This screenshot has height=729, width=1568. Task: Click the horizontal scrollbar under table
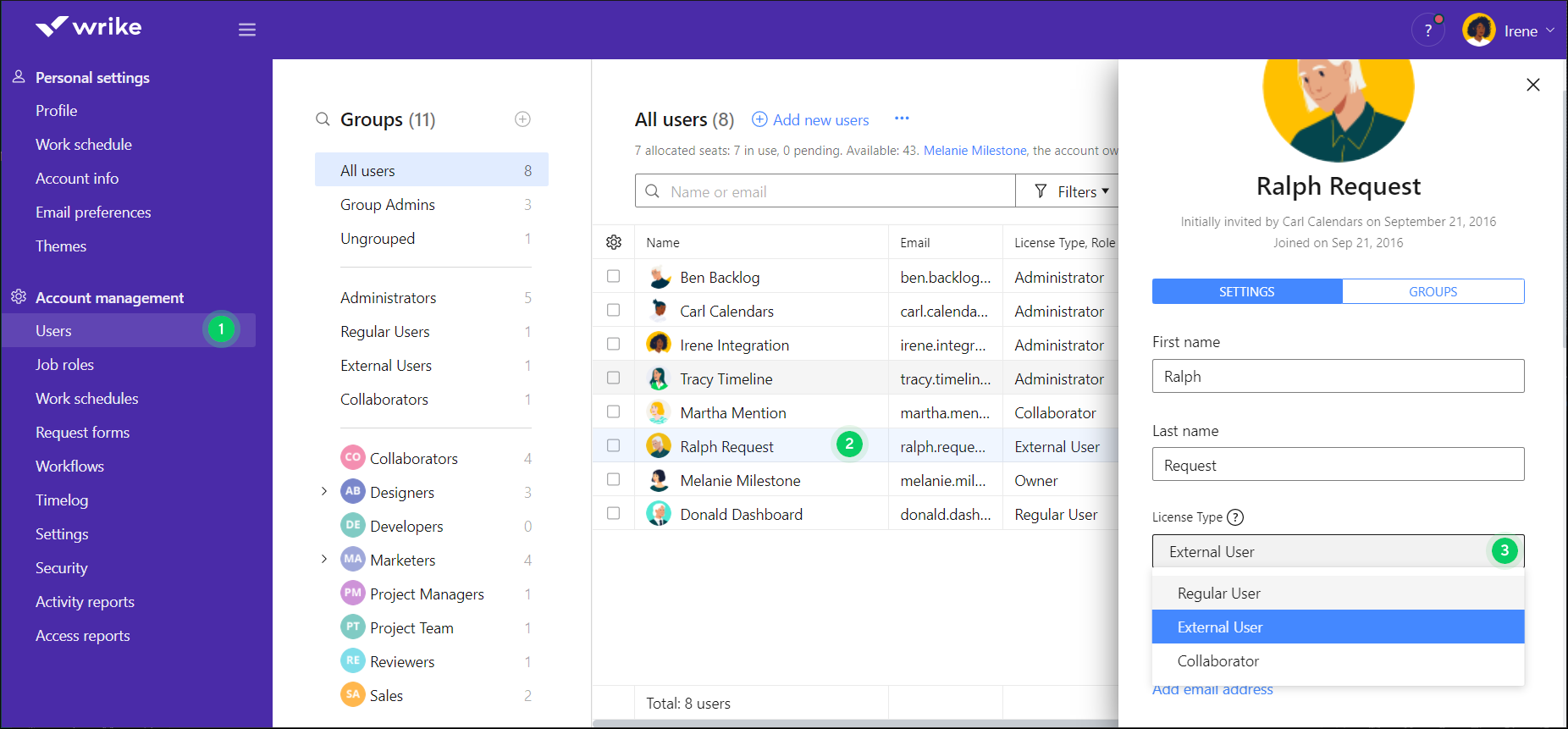[x=855, y=723]
